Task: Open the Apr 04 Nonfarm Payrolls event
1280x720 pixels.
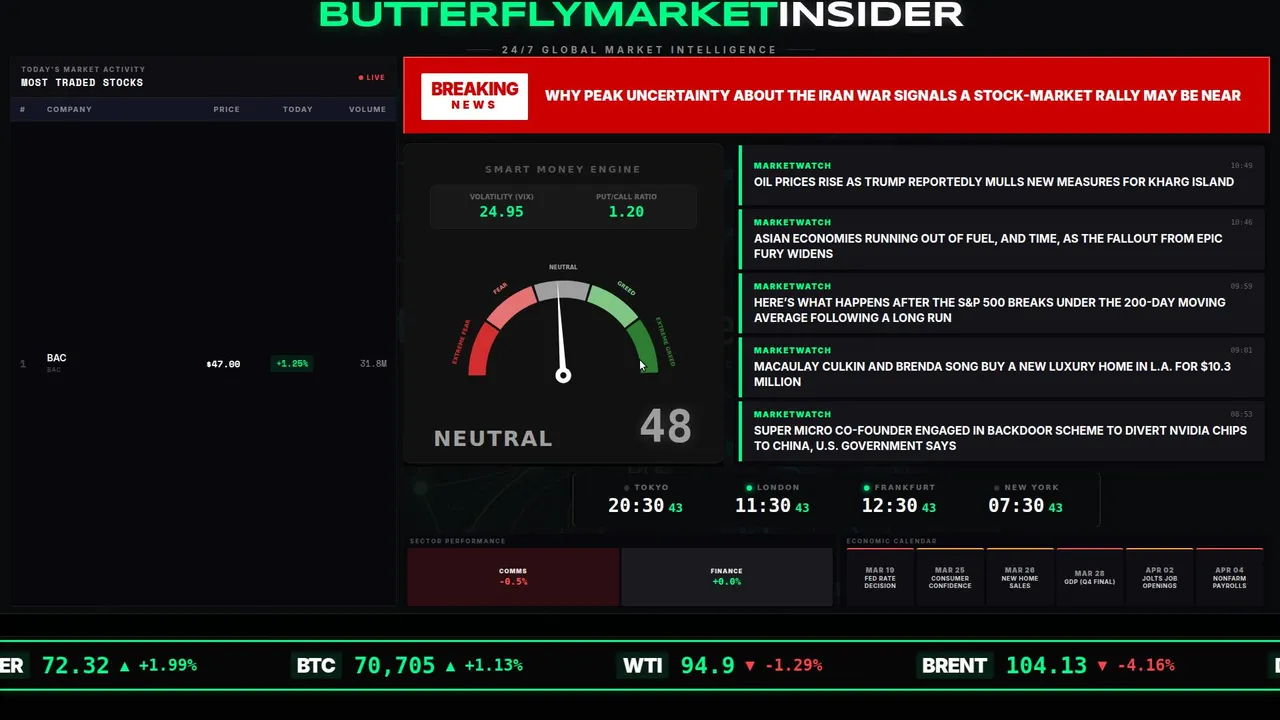Action: point(1230,577)
